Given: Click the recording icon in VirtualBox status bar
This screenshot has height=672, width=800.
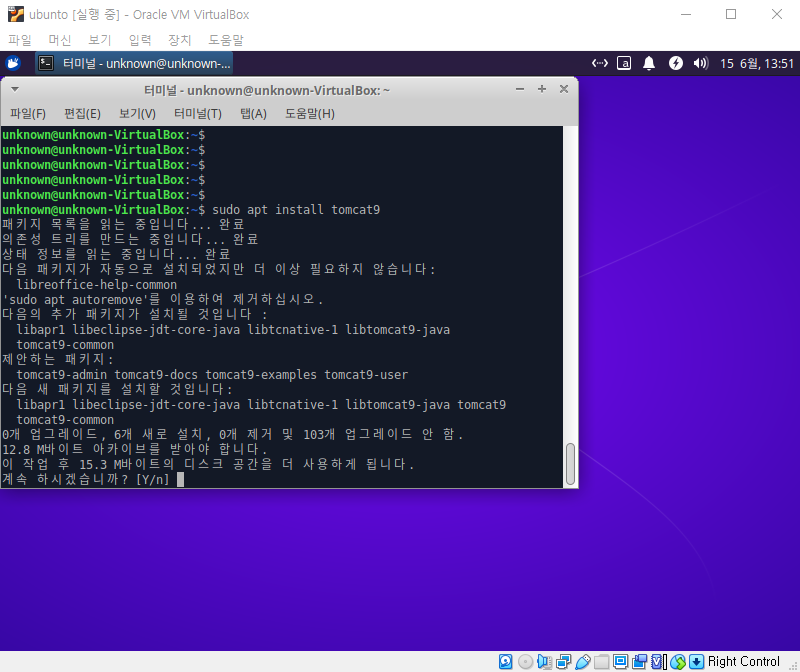Looking at the screenshot, I should tap(639, 661).
